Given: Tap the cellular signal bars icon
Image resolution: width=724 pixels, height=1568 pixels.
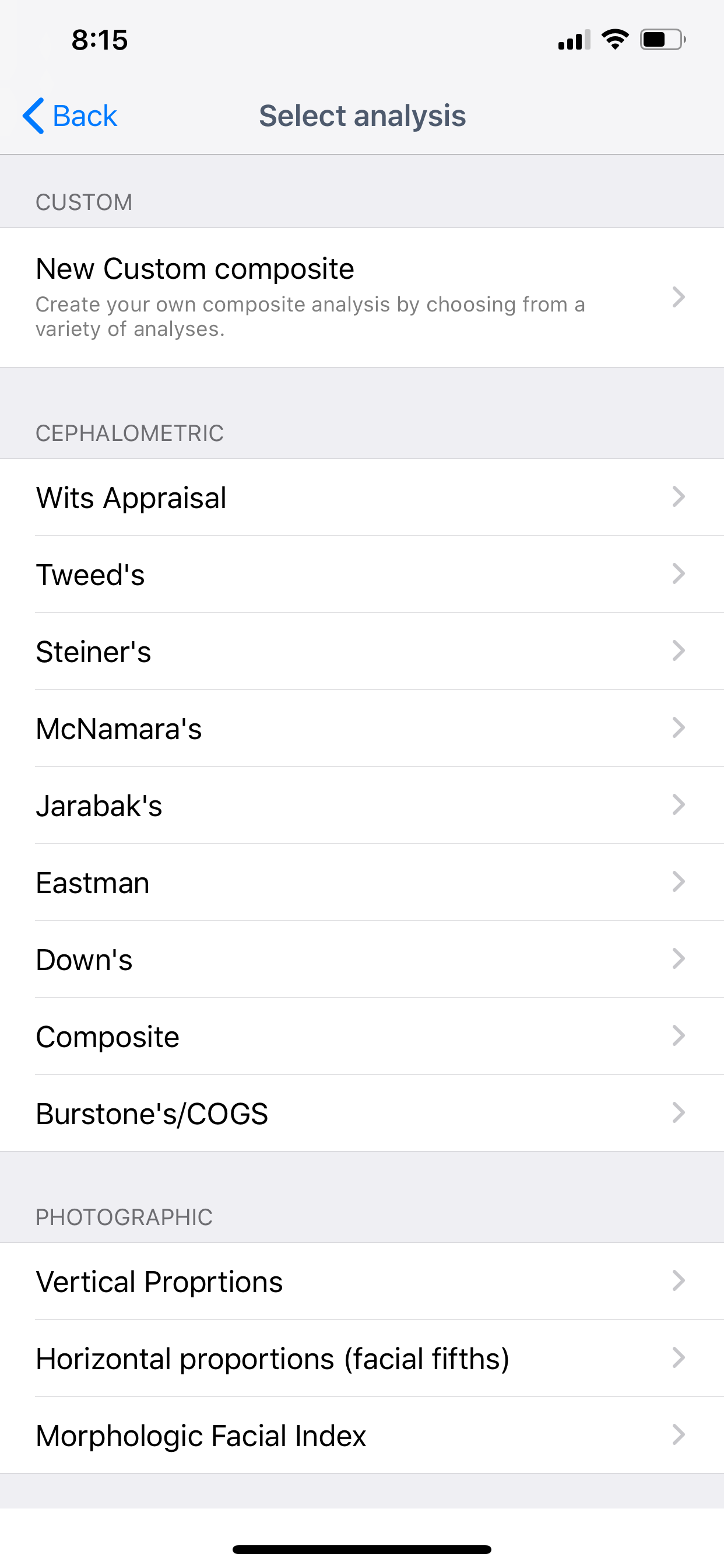Looking at the screenshot, I should 574,40.
